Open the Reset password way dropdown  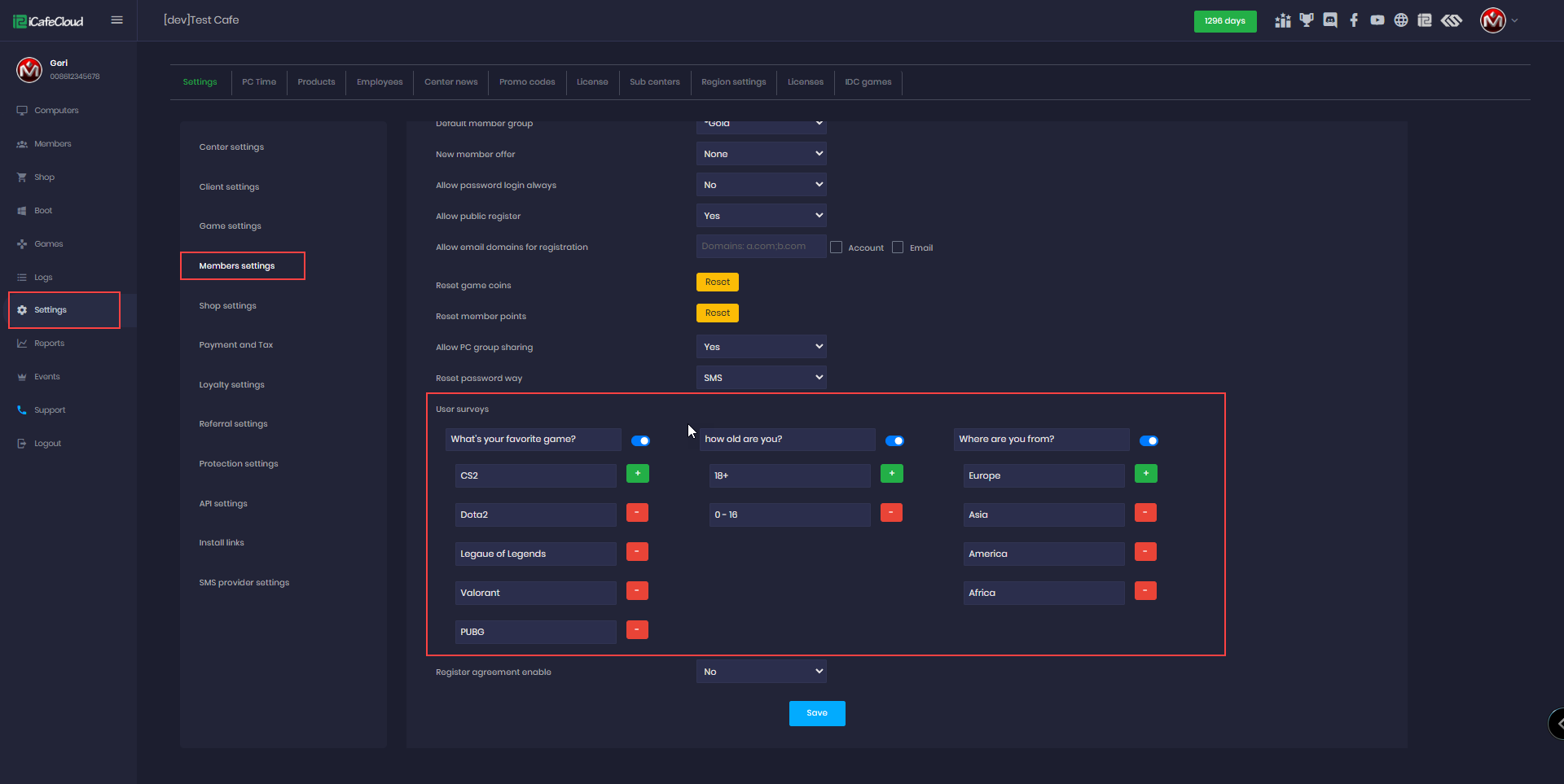(761, 378)
